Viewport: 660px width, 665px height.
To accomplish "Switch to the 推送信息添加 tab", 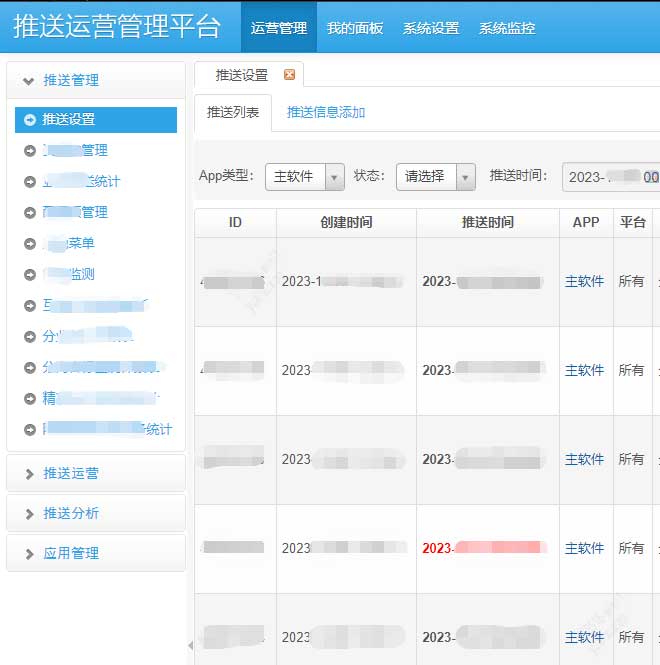I will point(326,113).
